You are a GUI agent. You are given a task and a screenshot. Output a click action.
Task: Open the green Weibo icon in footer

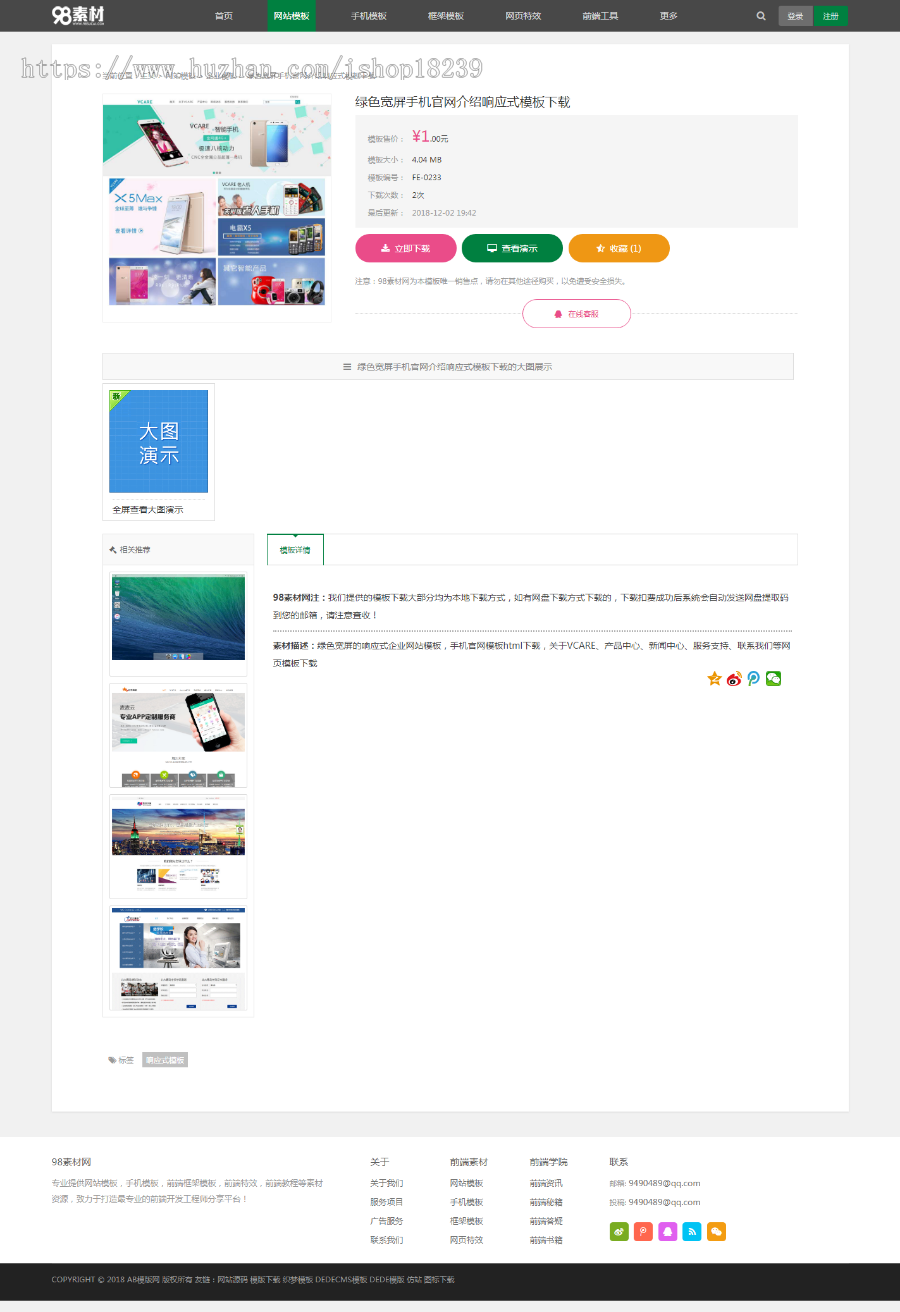(619, 1232)
